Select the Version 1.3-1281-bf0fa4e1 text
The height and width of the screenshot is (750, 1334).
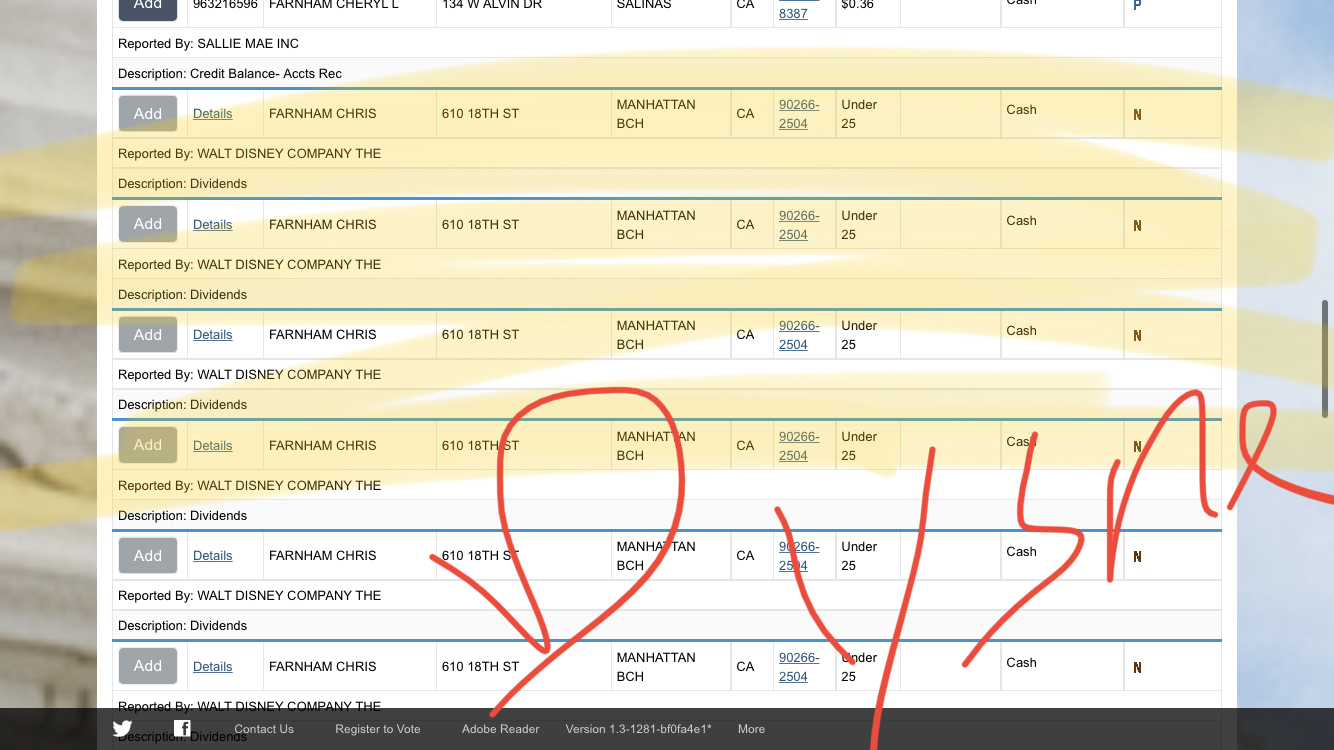coord(638,729)
